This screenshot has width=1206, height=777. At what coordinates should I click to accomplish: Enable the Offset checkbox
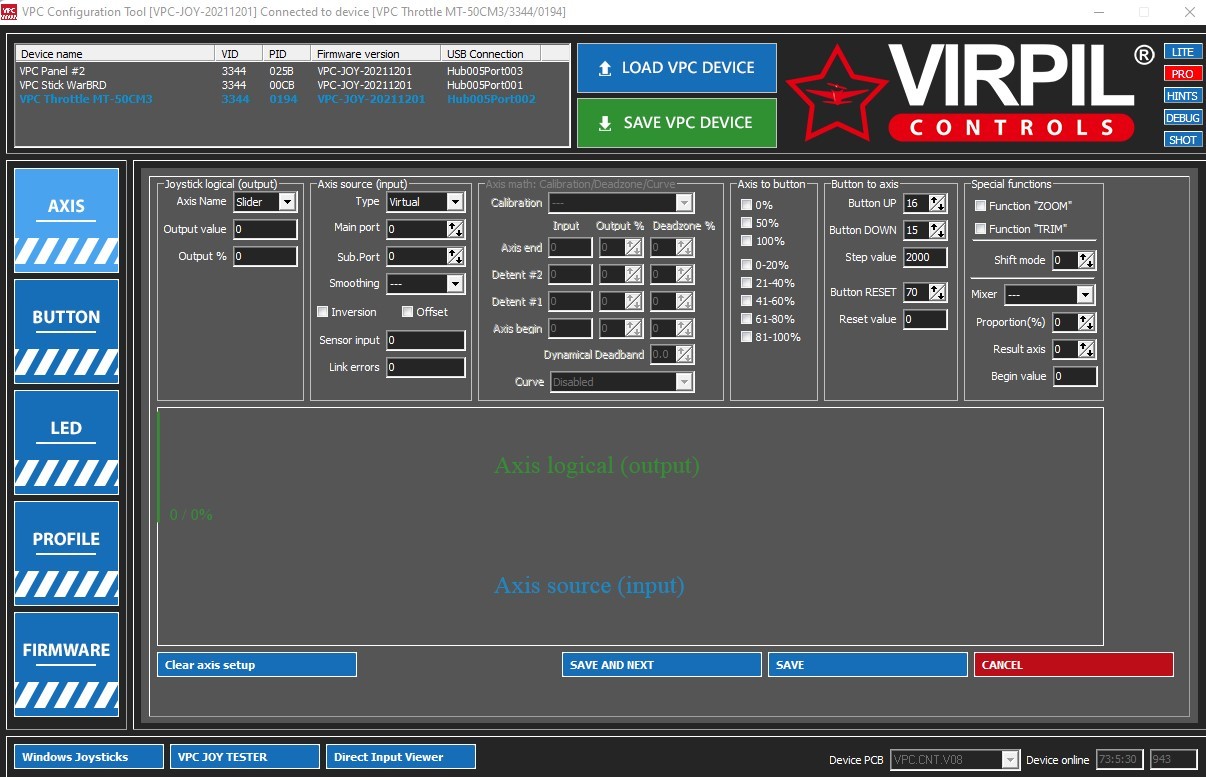pyautogui.click(x=408, y=312)
